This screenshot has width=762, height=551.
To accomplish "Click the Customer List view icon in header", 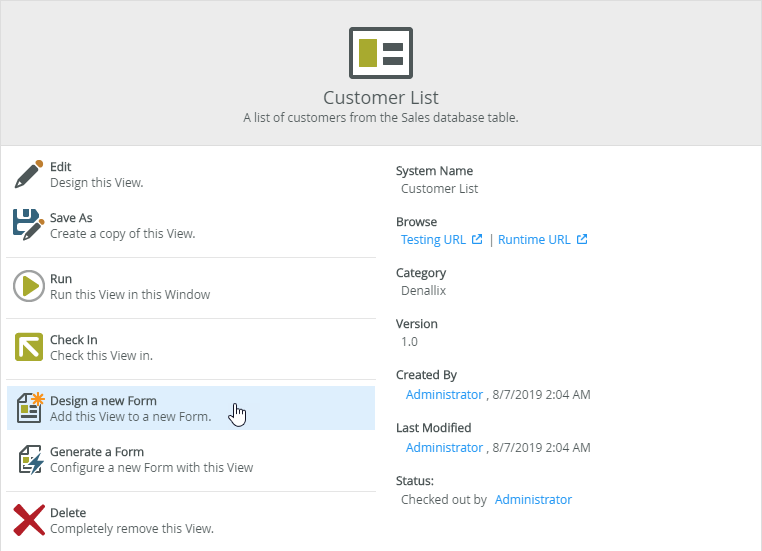I will coord(380,53).
